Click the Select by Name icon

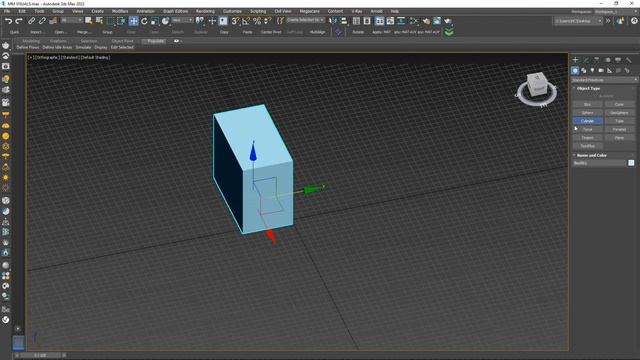[x=99, y=21]
